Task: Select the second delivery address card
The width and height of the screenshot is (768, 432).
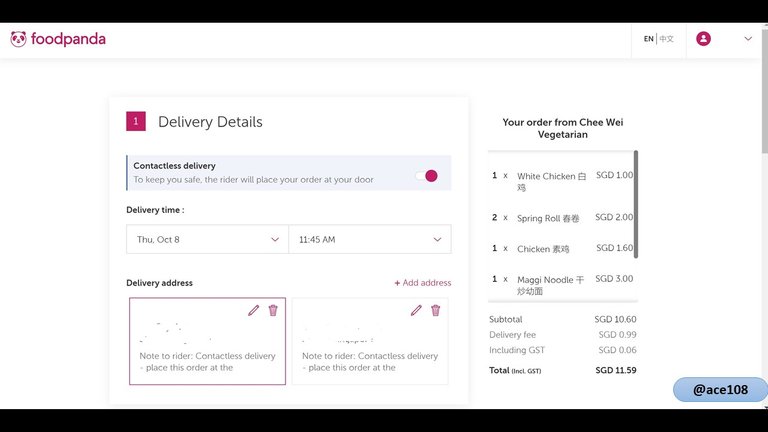Action: (370, 341)
